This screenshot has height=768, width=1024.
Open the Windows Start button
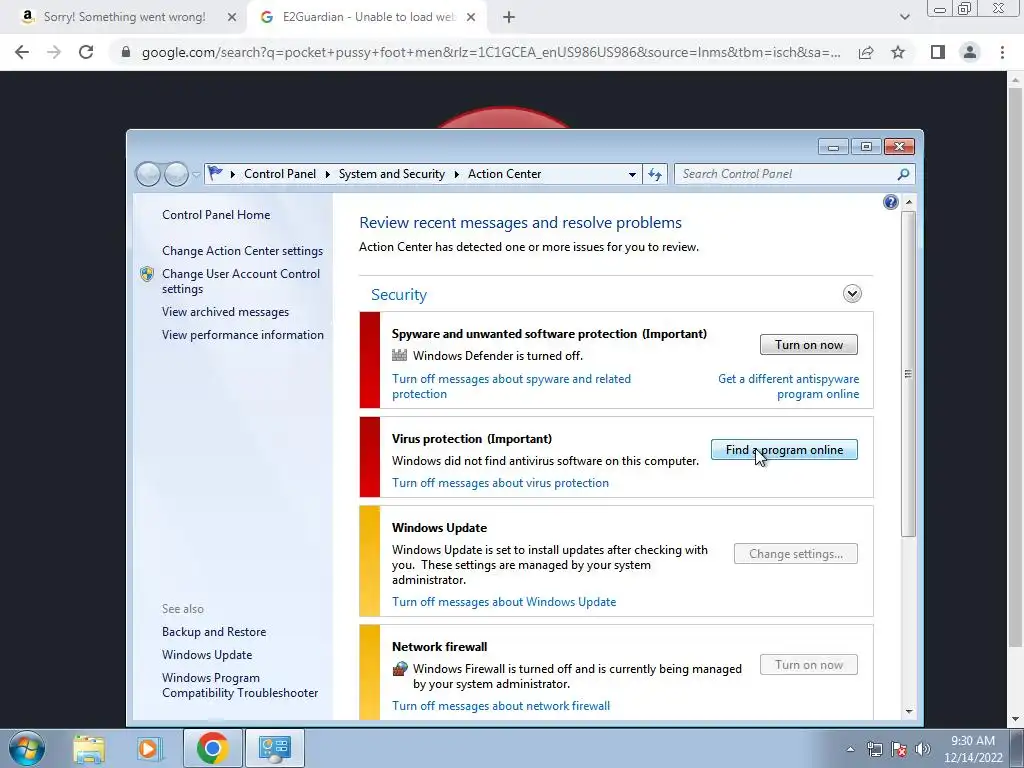tap(27, 748)
